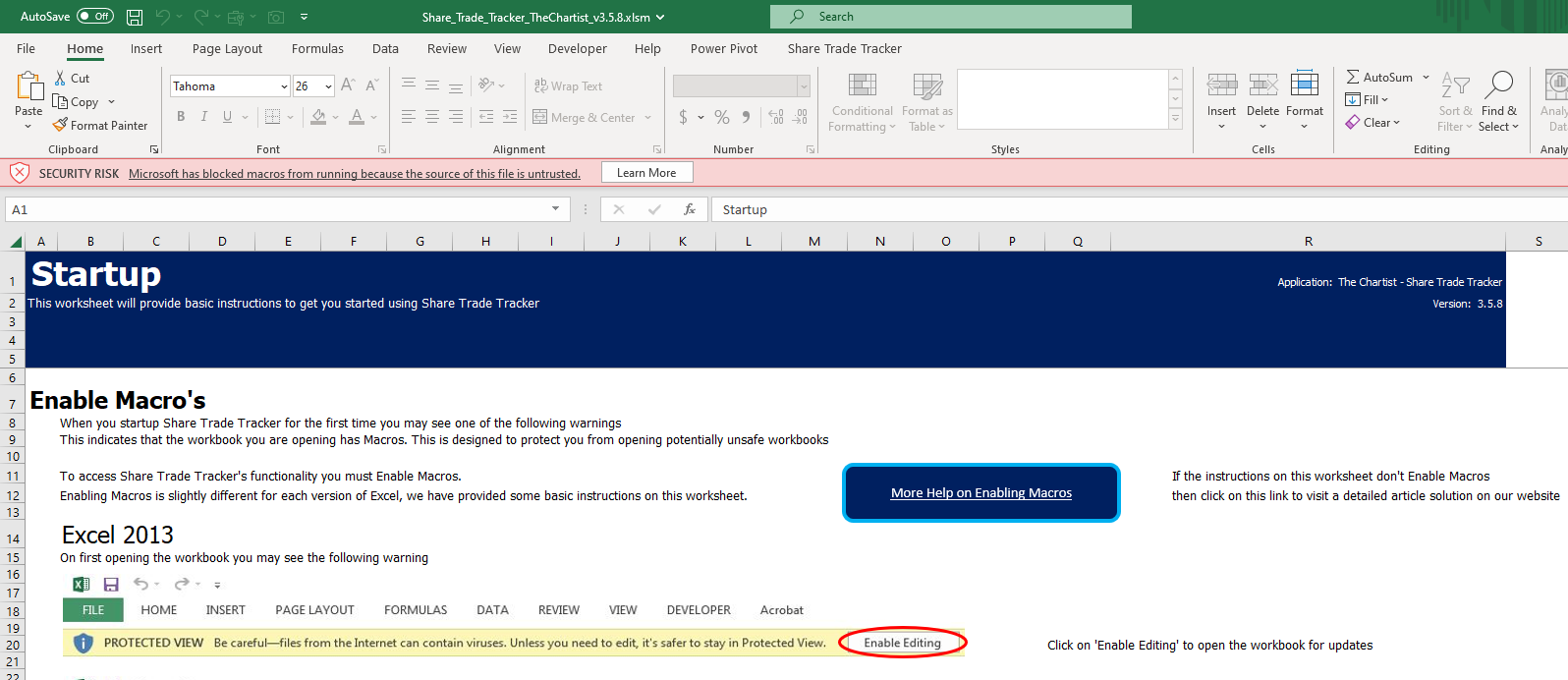This screenshot has width=1568, height=680.
Task: Apply the Fill Color bucket
Action: pos(318,117)
